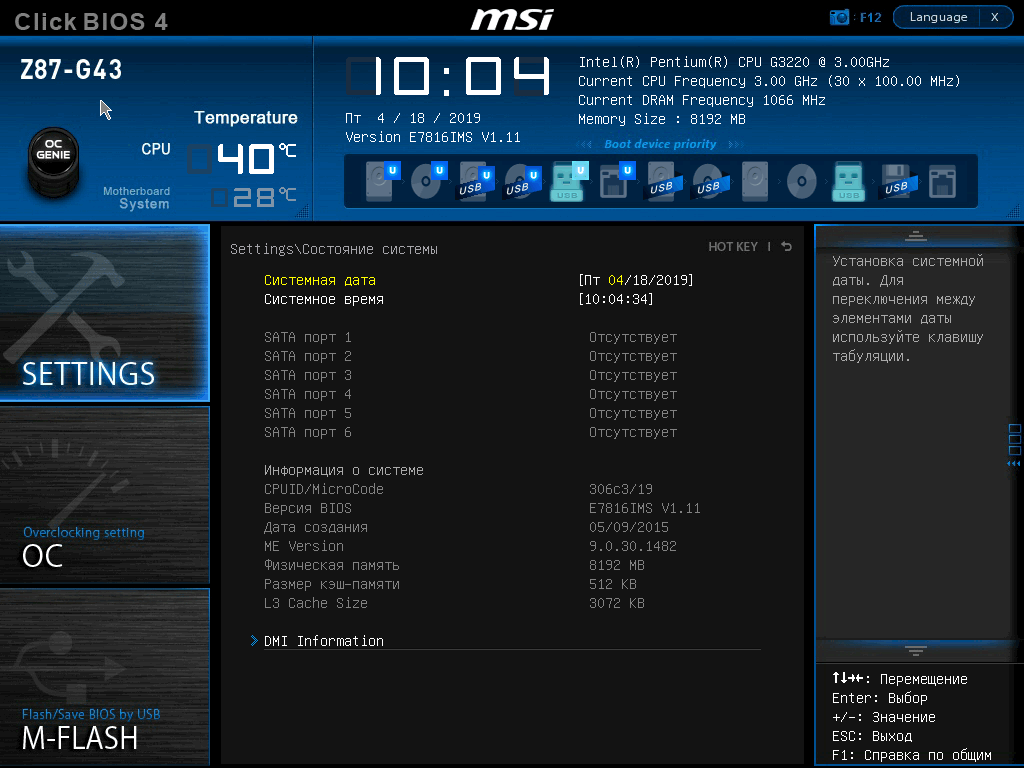Select the month value 04 in system date
Viewport: 1024px width, 768px height.
[616, 280]
